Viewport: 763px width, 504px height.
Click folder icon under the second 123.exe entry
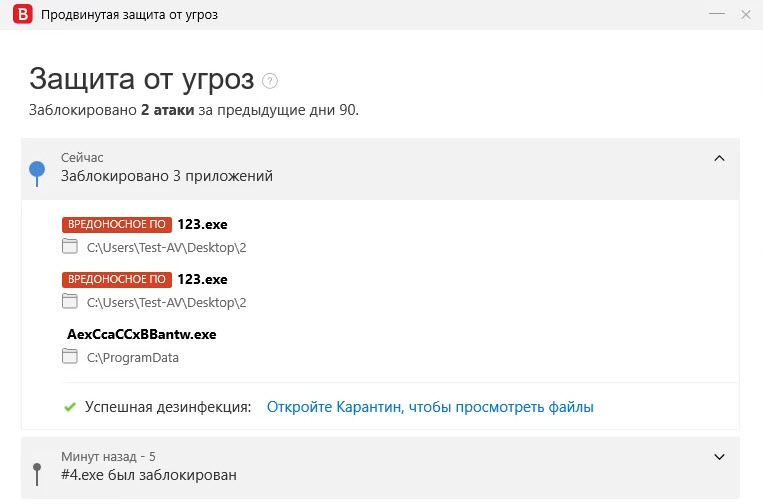70,302
